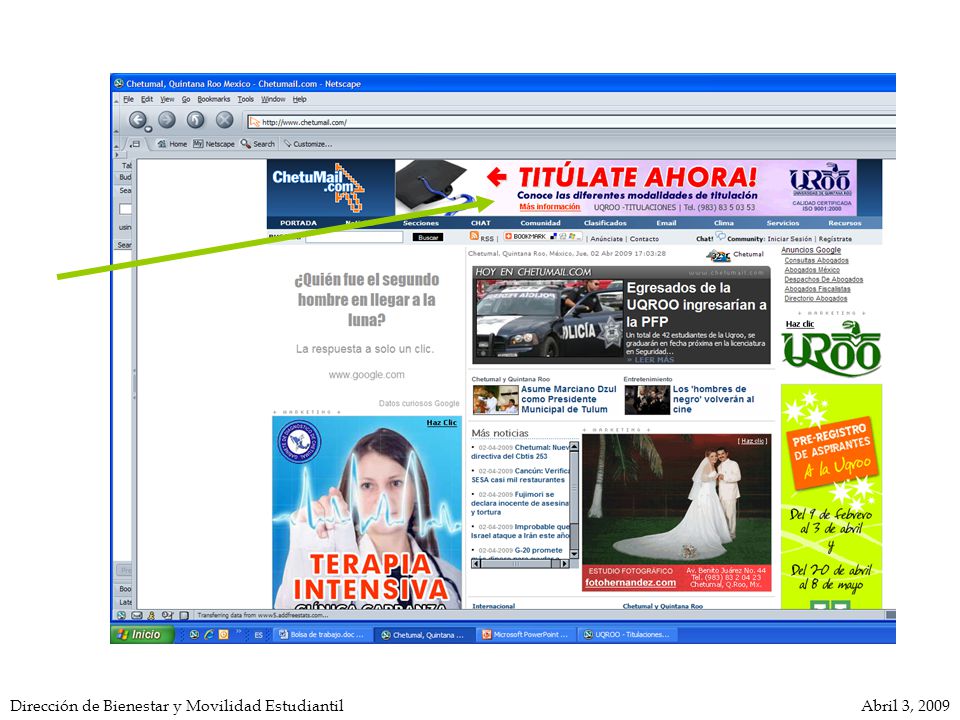Select Email in the site navigation
Viewport: 960px width, 720px height.
click(x=666, y=223)
